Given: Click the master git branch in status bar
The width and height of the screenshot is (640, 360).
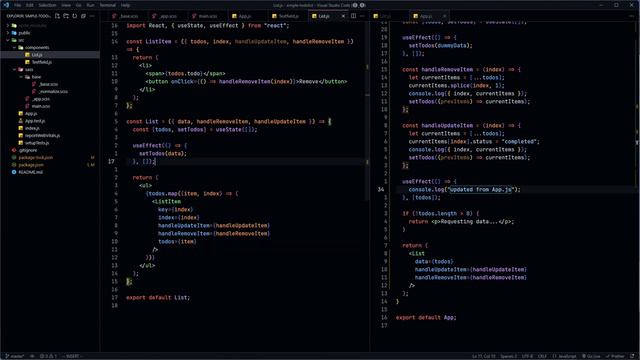Looking at the screenshot, I should pyautogui.click(x=15, y=356).
